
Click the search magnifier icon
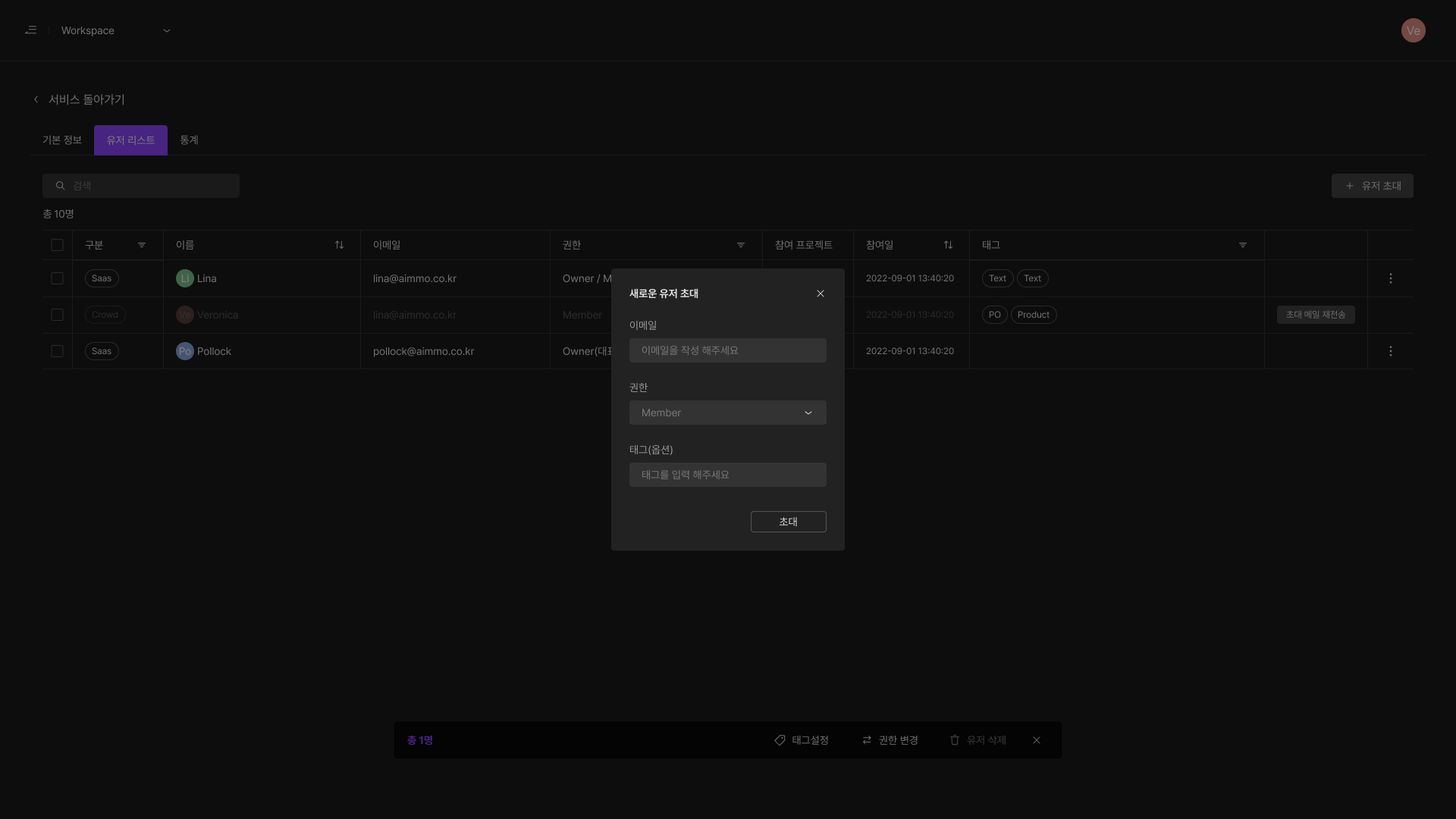coord(61,186)
